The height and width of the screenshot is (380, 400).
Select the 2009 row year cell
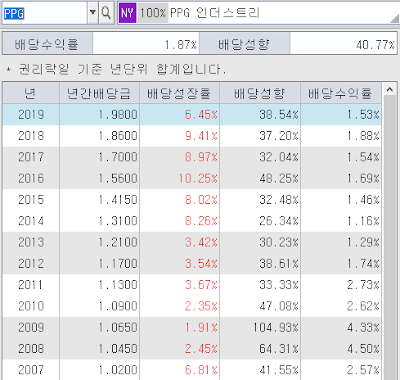pos(31,327)
